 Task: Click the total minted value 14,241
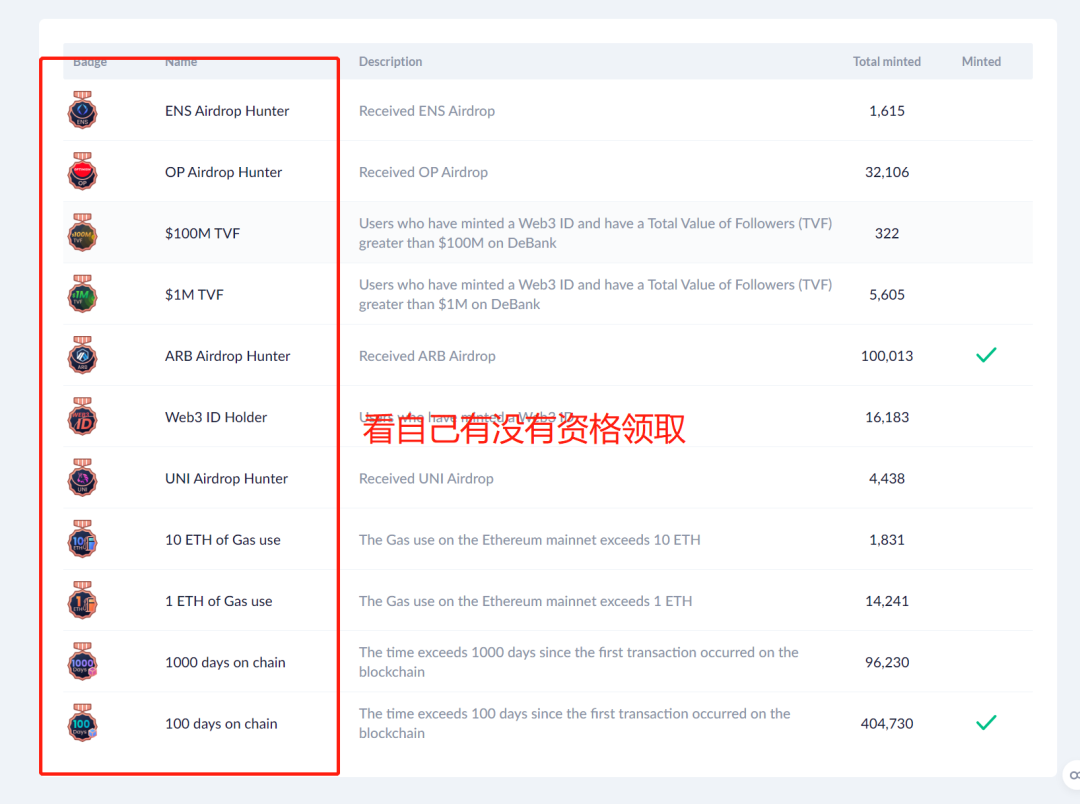[x=886, y=601]
